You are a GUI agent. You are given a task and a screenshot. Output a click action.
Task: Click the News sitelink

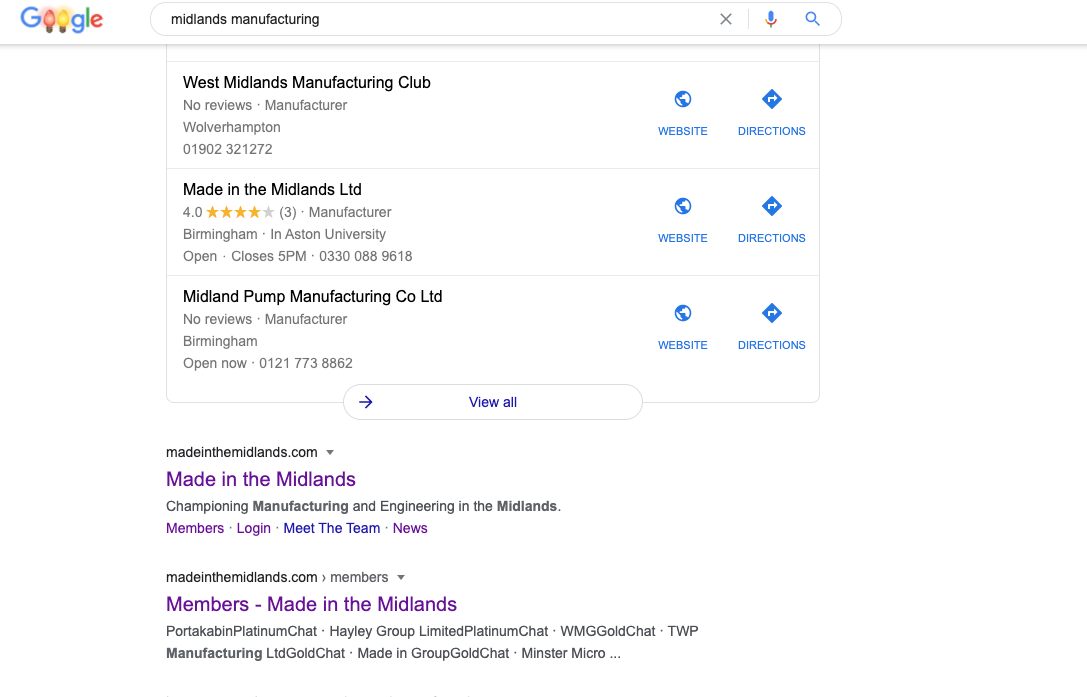tap(410, 528)
